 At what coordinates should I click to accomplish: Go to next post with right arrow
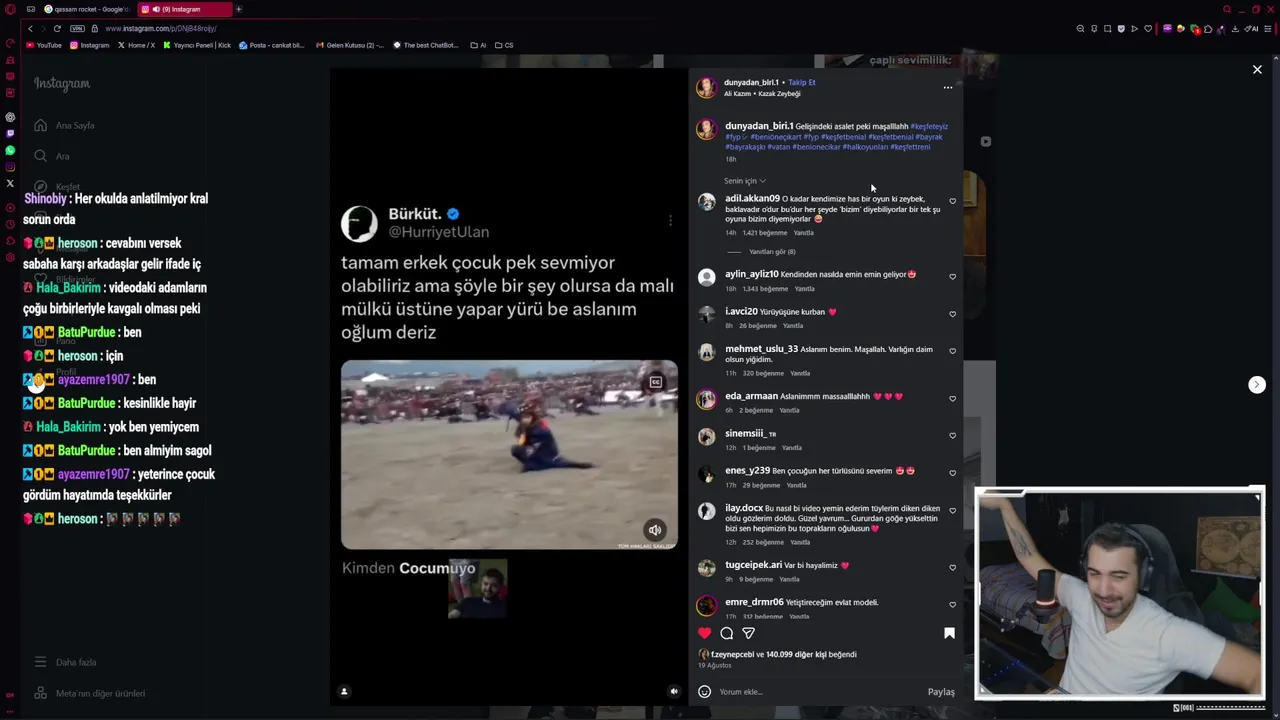(1257, 385)
